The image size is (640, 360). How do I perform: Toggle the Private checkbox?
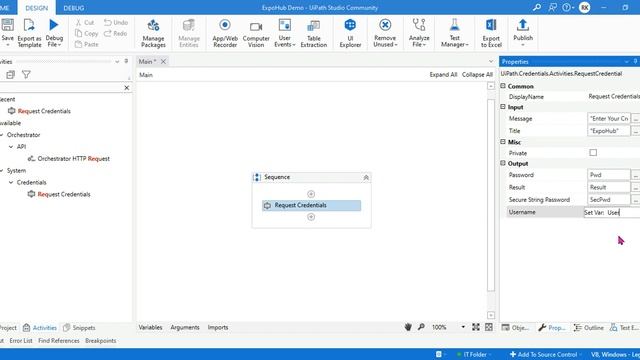point(593,153)
